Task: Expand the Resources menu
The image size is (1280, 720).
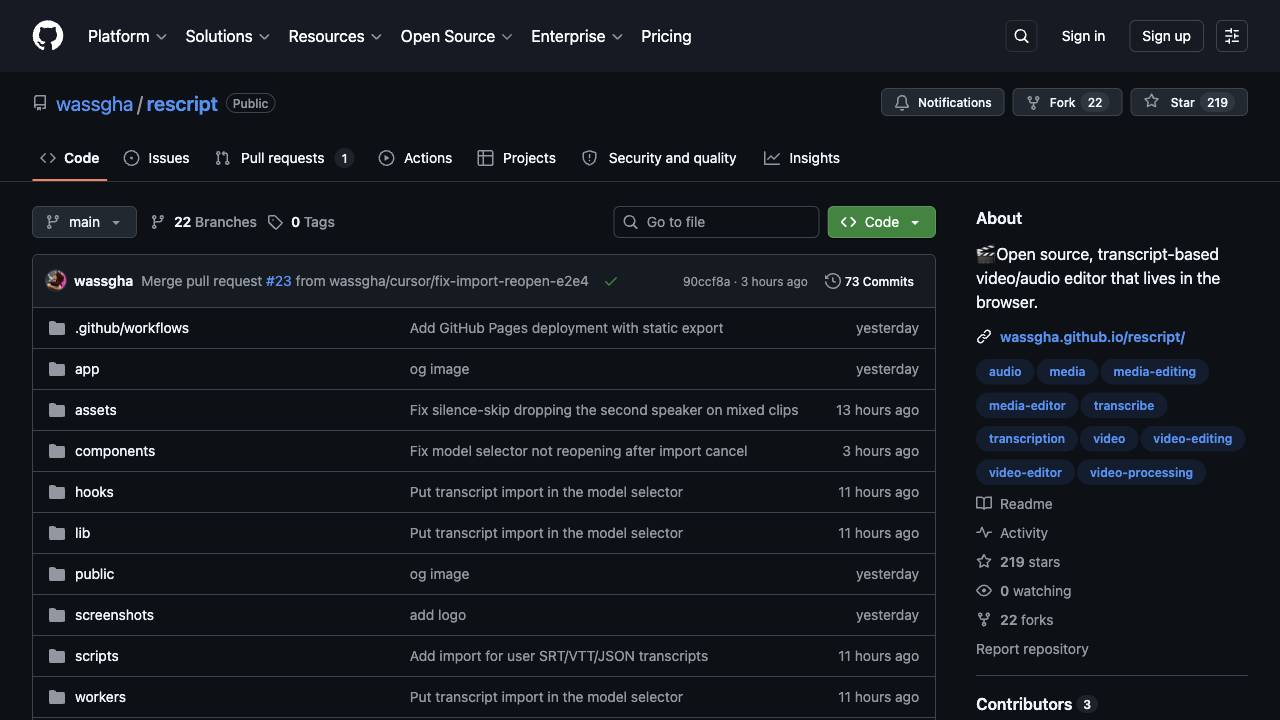Action: tap(335, 36)
